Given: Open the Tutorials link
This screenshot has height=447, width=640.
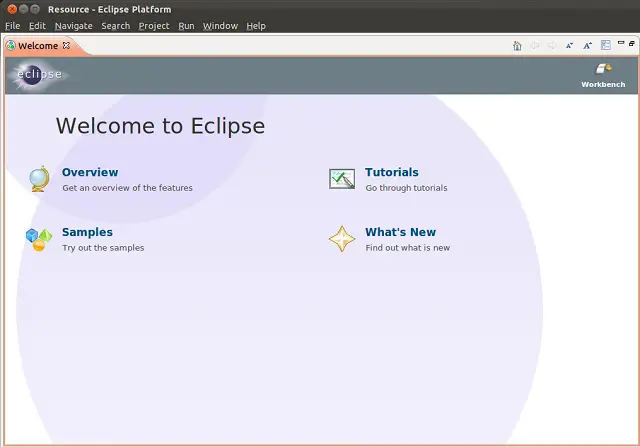Looking at the screenshot, I should click(x=392, y=172).
